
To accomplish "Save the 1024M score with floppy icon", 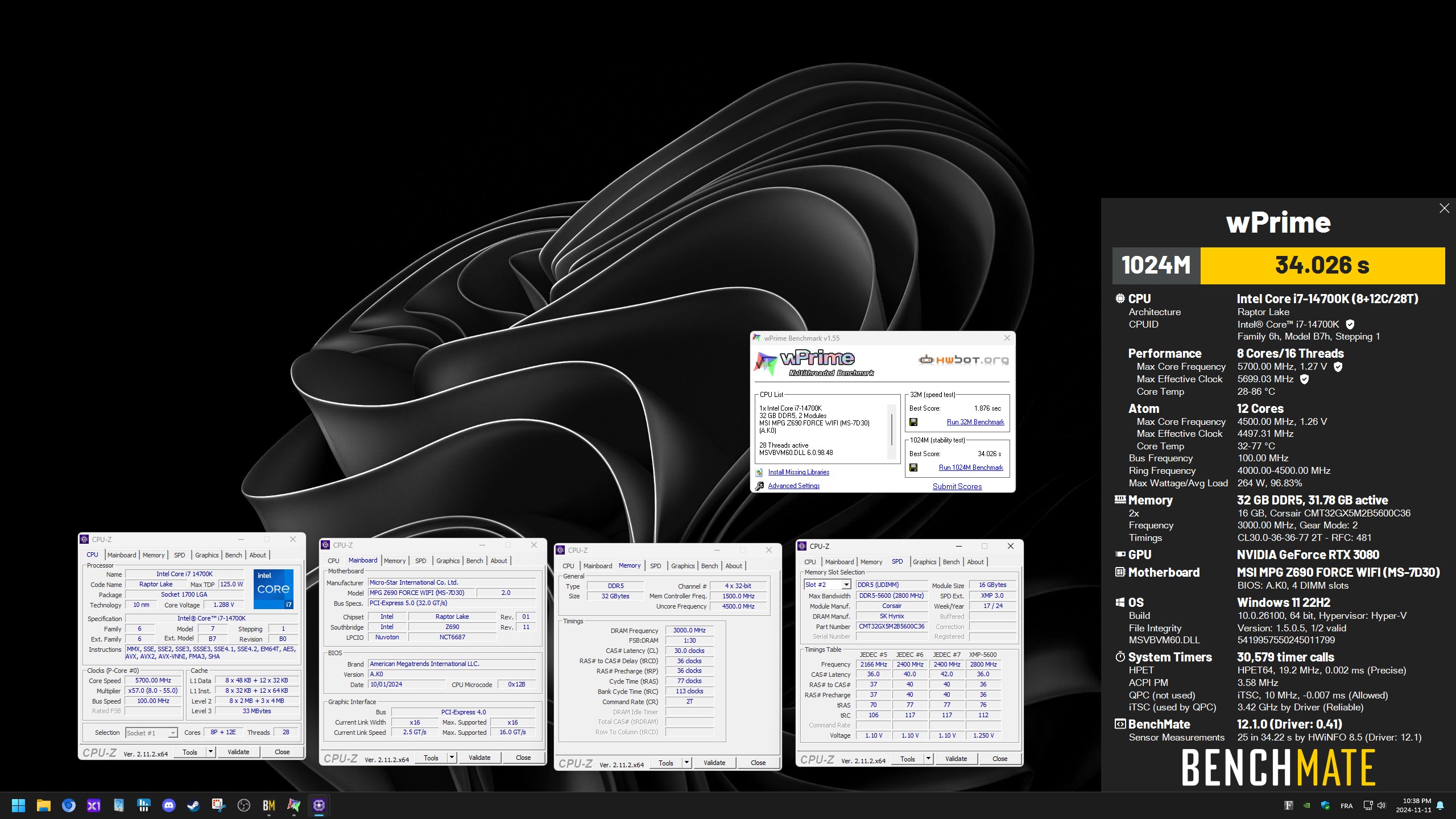I will [x=913, y=468].
